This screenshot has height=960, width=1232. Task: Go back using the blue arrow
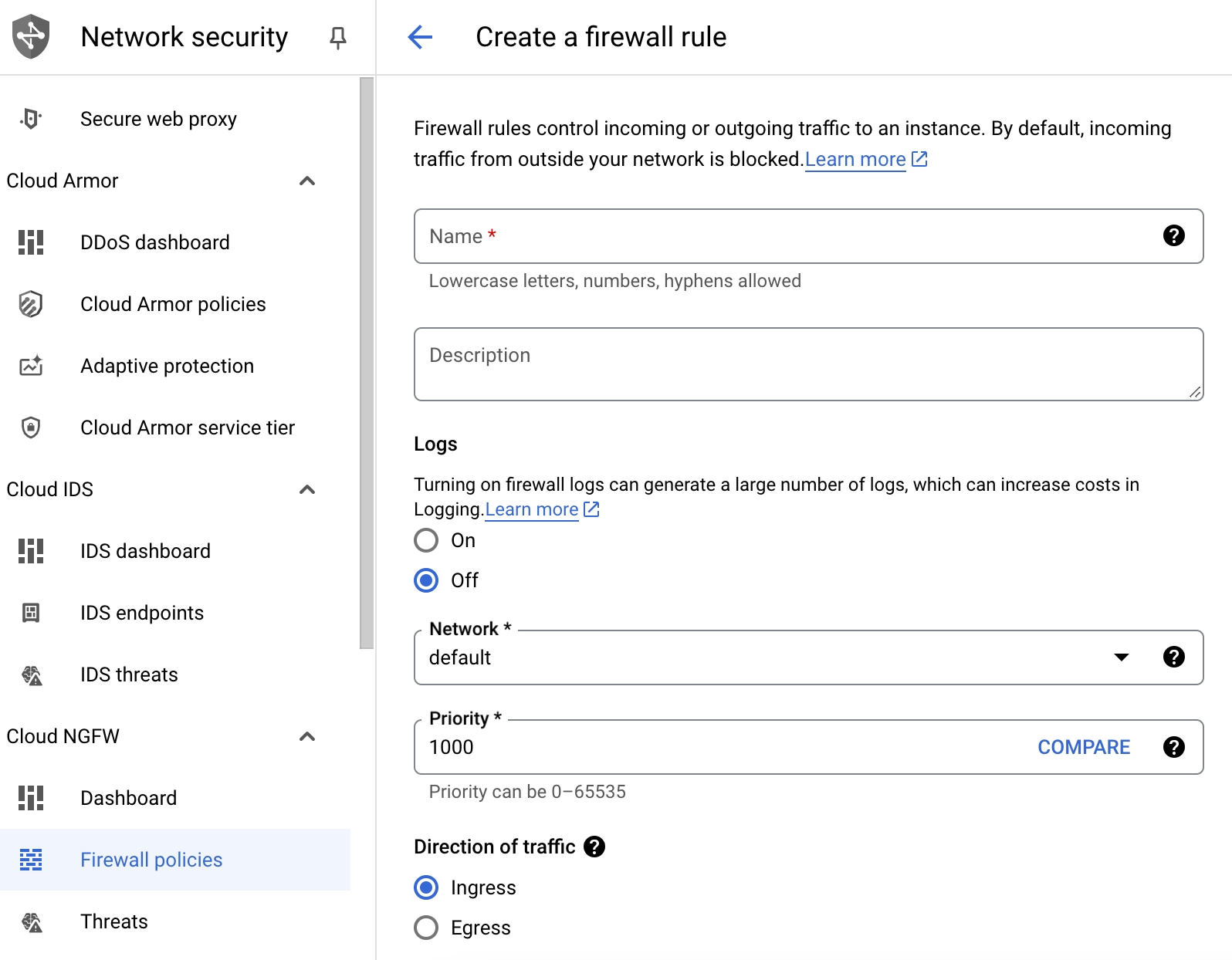pyautogui.click(x=420, y=36)
